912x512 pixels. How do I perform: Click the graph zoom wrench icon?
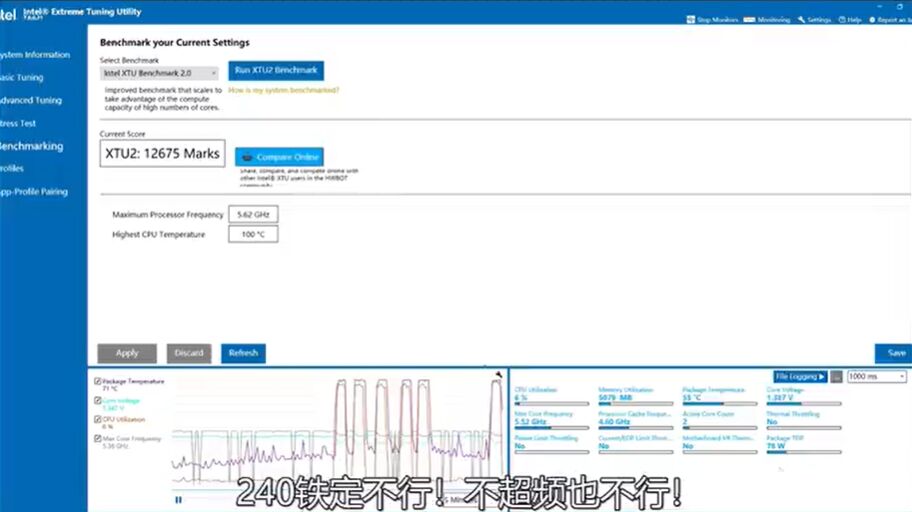coord(498,375)
